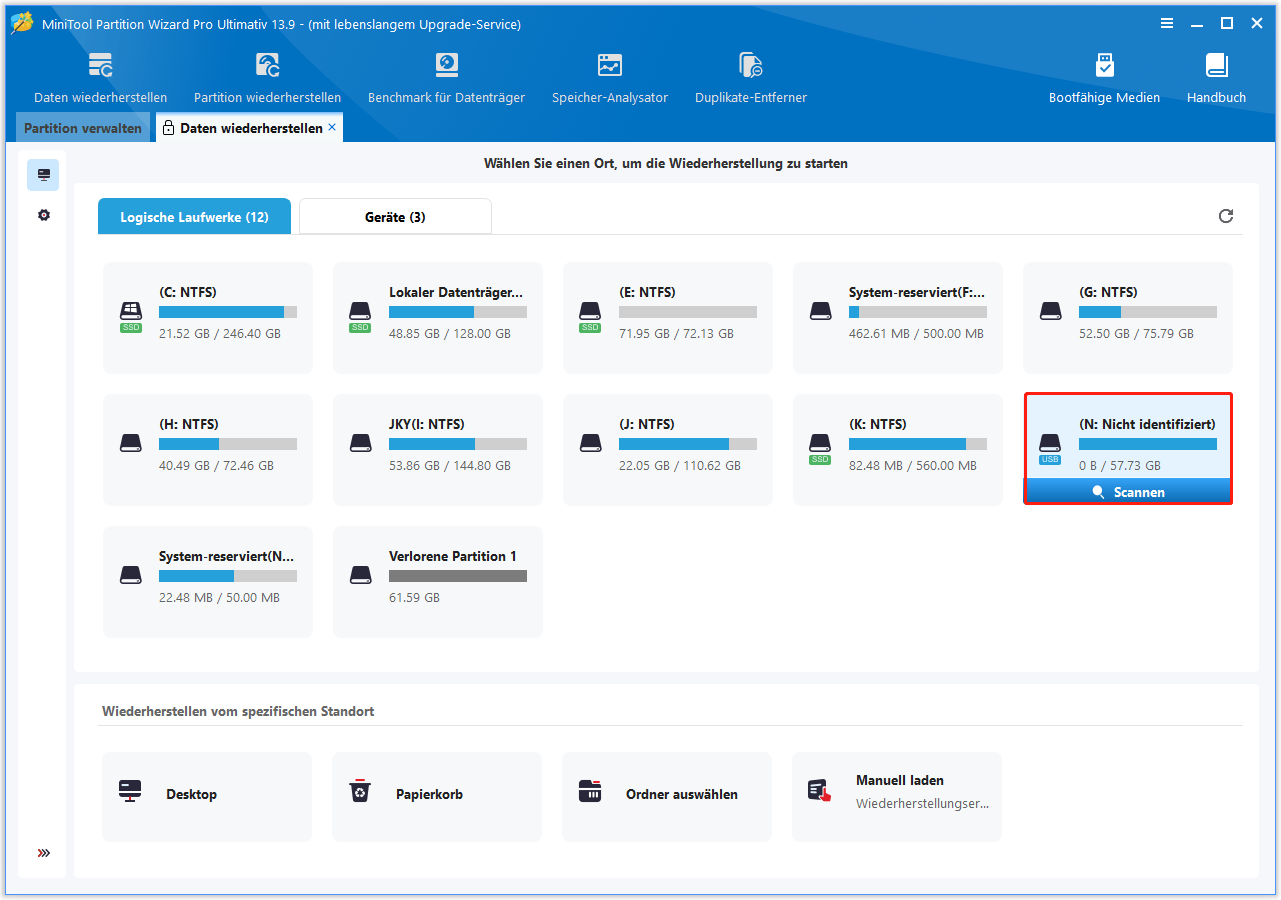The image size is (1281, 900).
Task: Open the Speicher-Analysator tool
Action: (610, 77)
